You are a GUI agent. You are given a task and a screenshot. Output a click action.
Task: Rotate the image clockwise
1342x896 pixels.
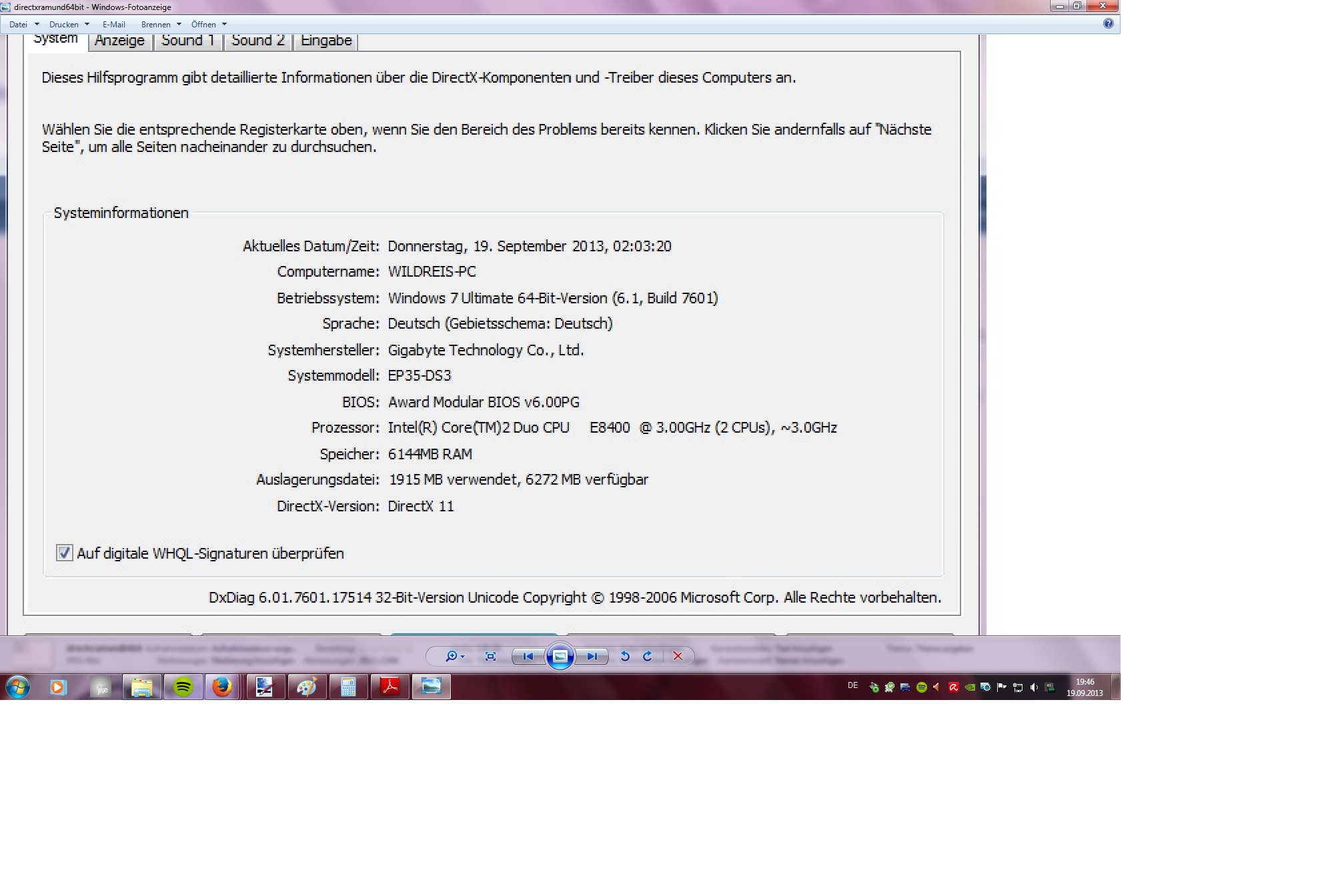(648, 657)
